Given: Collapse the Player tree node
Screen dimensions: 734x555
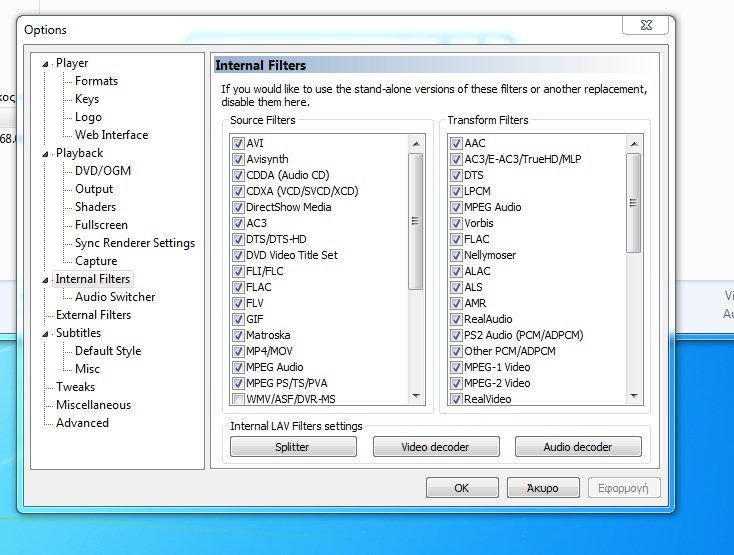Looking at the screenshot, I should (45, 64).
